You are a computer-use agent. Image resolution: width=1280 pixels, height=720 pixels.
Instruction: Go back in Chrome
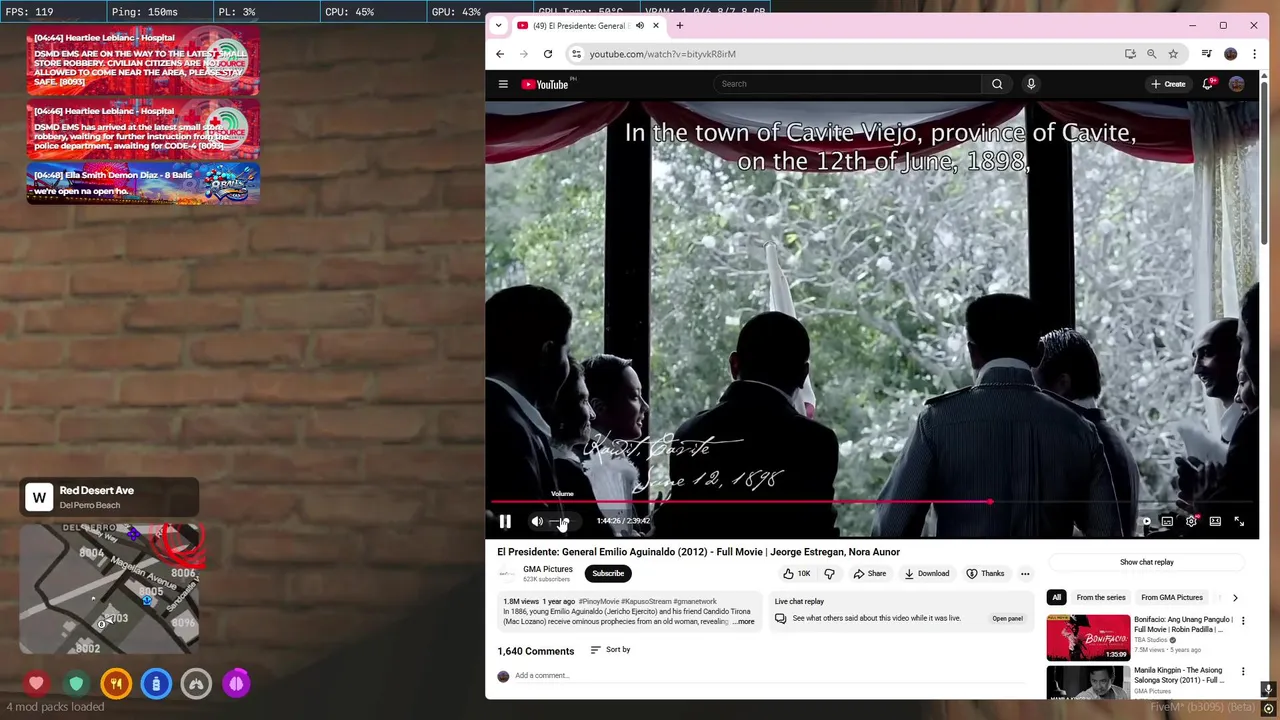pos(500,54)
